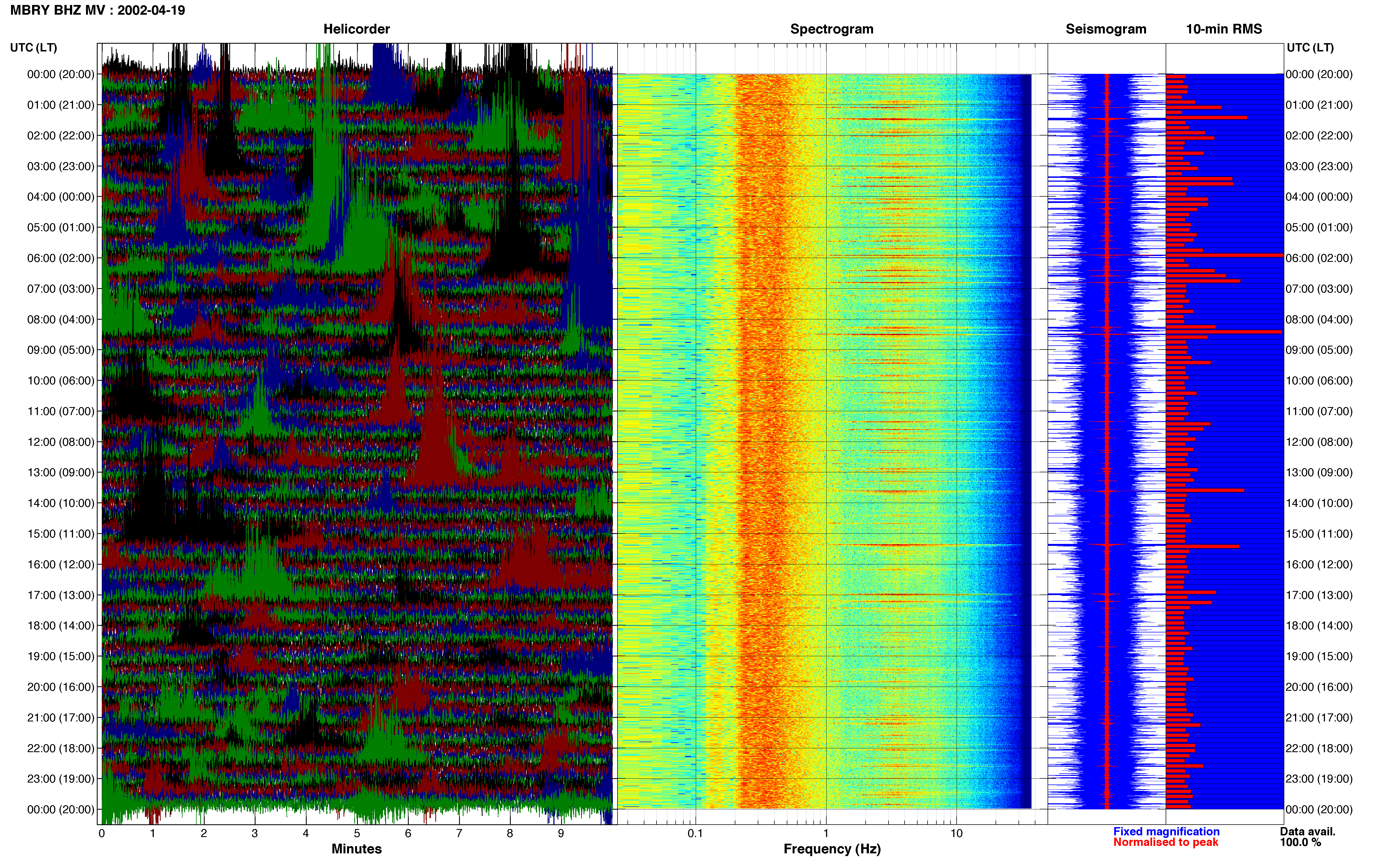Click the 5 tick on the Minutes axis
The image size is (1388, 868).
(357, 833)
